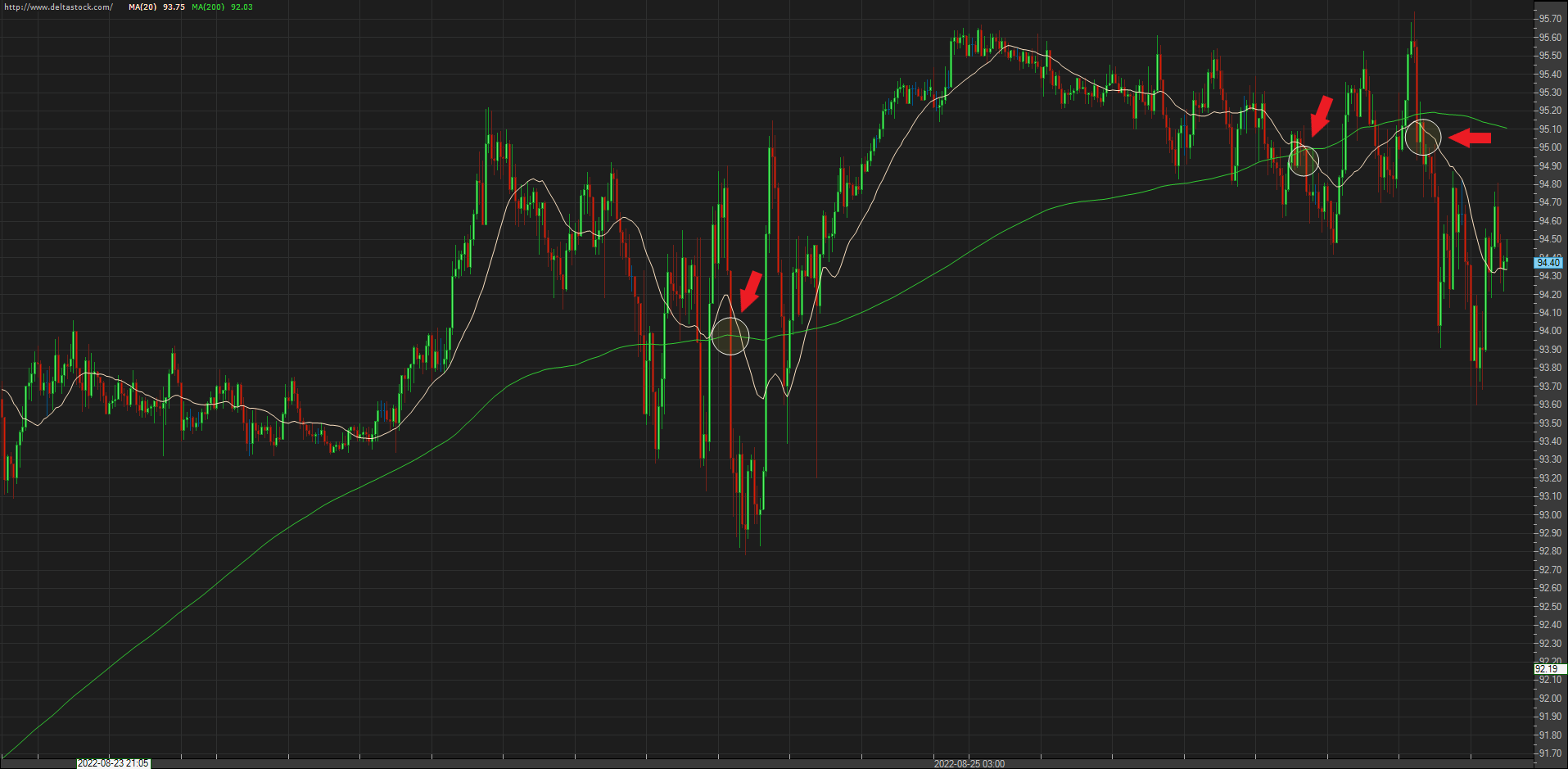1568x769 pixels.
Task: Click the 92.90 price axis label
Action: point(1549,533)
